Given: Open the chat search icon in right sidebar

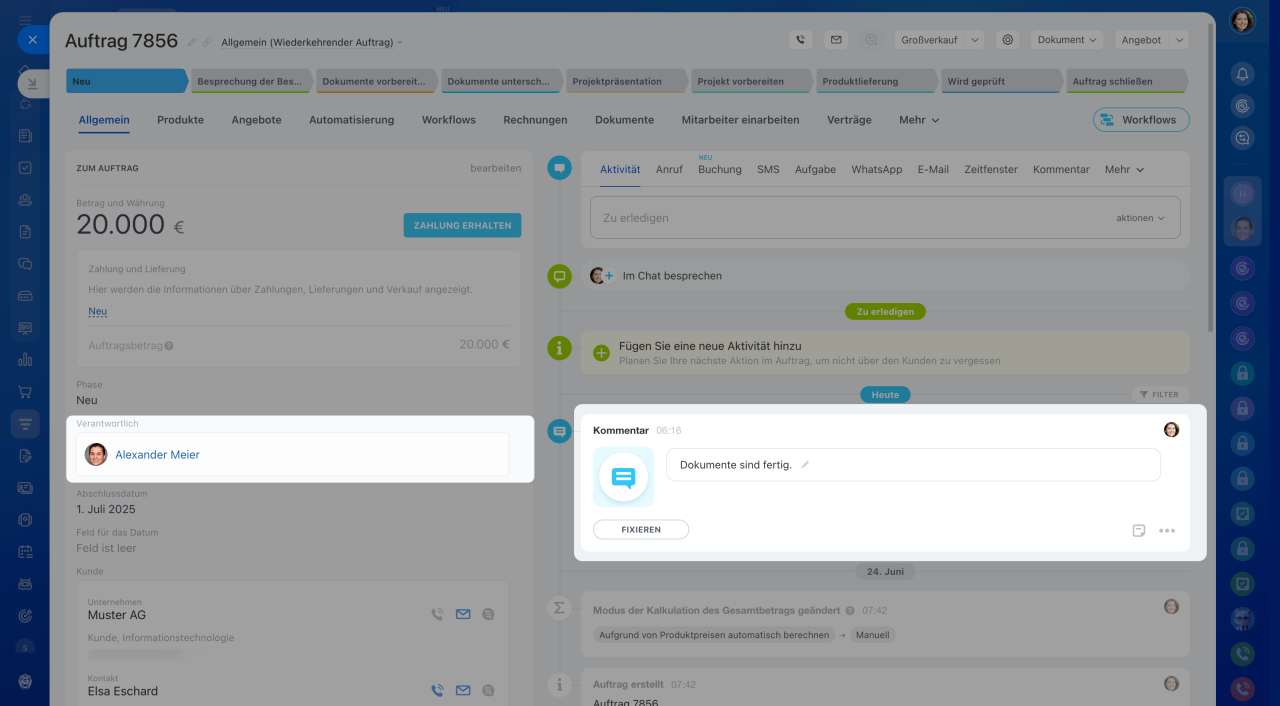Looking at the screenshot, I should pyautogui.click(x=1242, y=139).
